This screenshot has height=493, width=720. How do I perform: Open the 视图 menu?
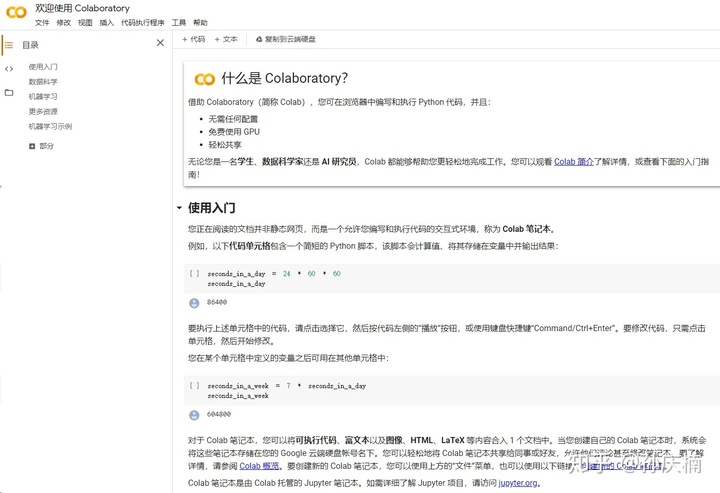(x=85, y=22)
